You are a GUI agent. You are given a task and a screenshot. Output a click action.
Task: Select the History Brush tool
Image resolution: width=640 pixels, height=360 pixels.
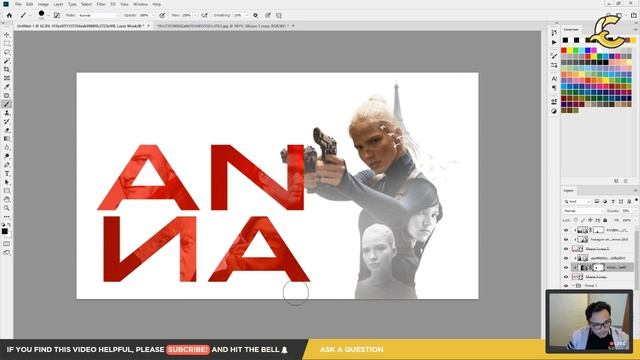pyautogui.click(x=7, y=122)
